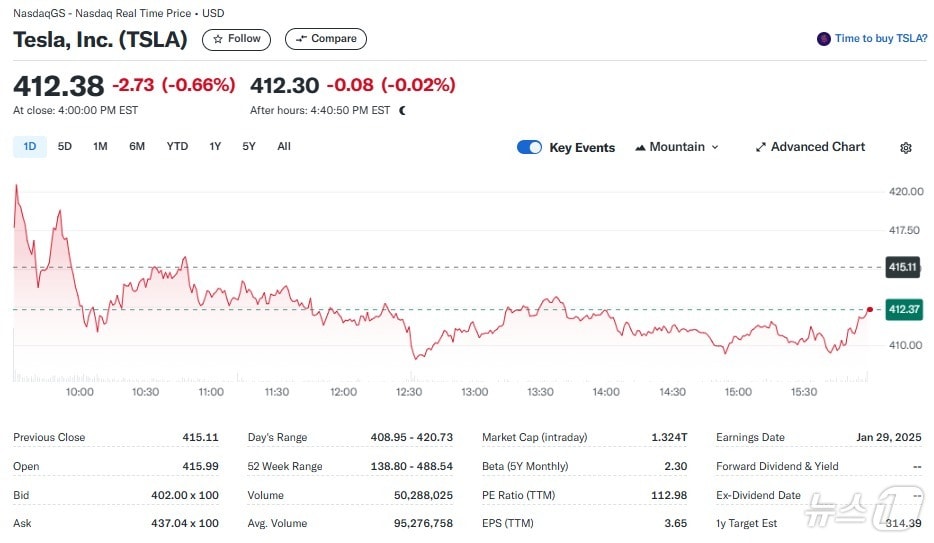
Task: Toggle the Key Events switch off
Action: pos(529,147)
